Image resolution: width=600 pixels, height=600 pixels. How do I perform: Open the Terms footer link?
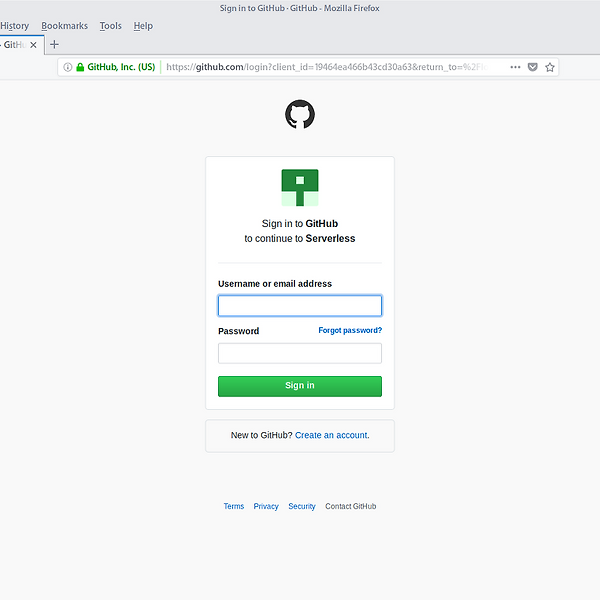click(234, 506)
